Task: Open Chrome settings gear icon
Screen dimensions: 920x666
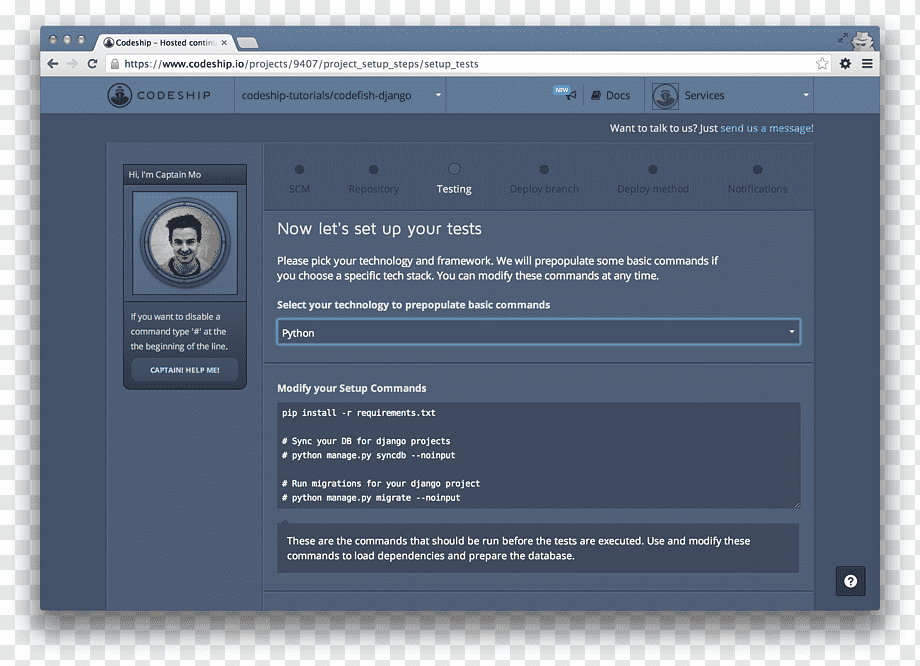Action: [x=845, y=63]
